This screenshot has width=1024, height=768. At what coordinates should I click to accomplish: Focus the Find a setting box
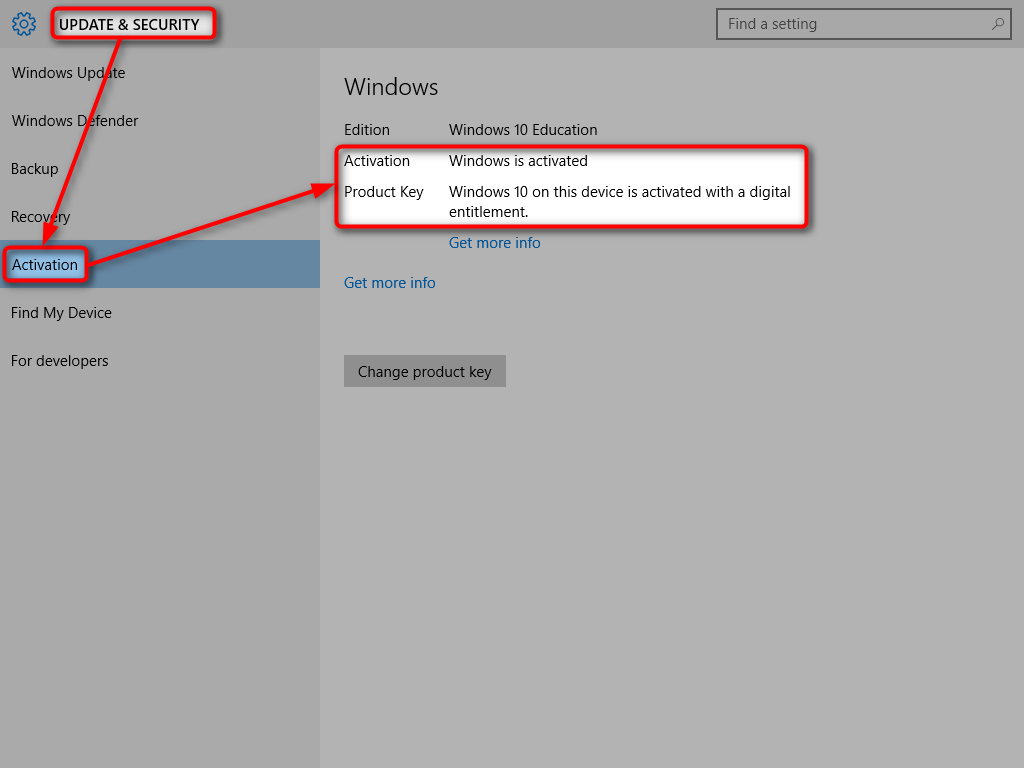[x=863, y=24]
